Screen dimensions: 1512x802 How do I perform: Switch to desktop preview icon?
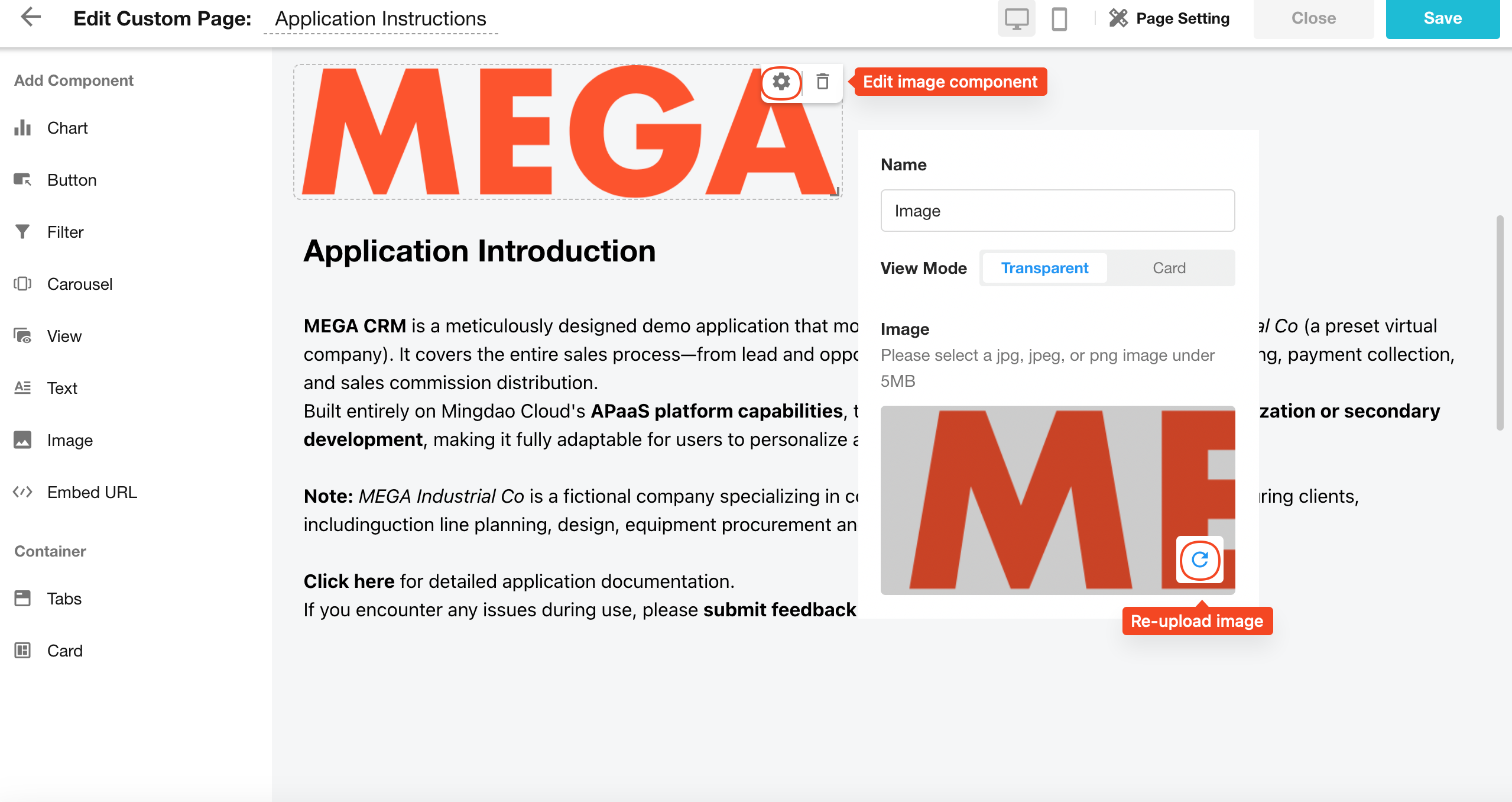coord(1016,18)
